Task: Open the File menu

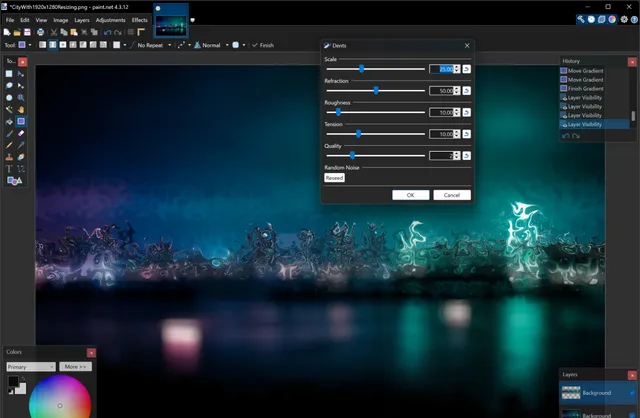Action: (x=10, y=20)
